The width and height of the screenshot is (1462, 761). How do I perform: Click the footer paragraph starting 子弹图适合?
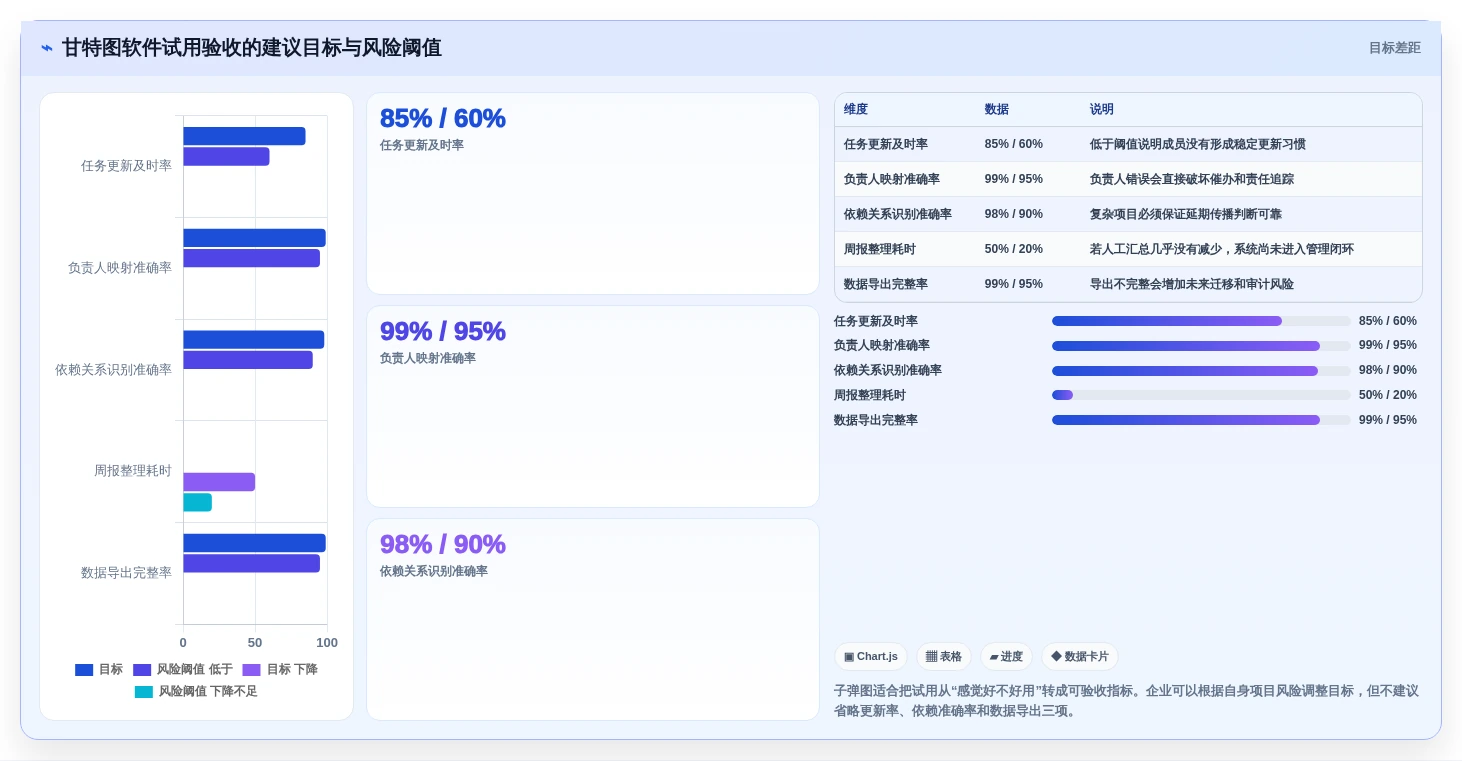1126,701
